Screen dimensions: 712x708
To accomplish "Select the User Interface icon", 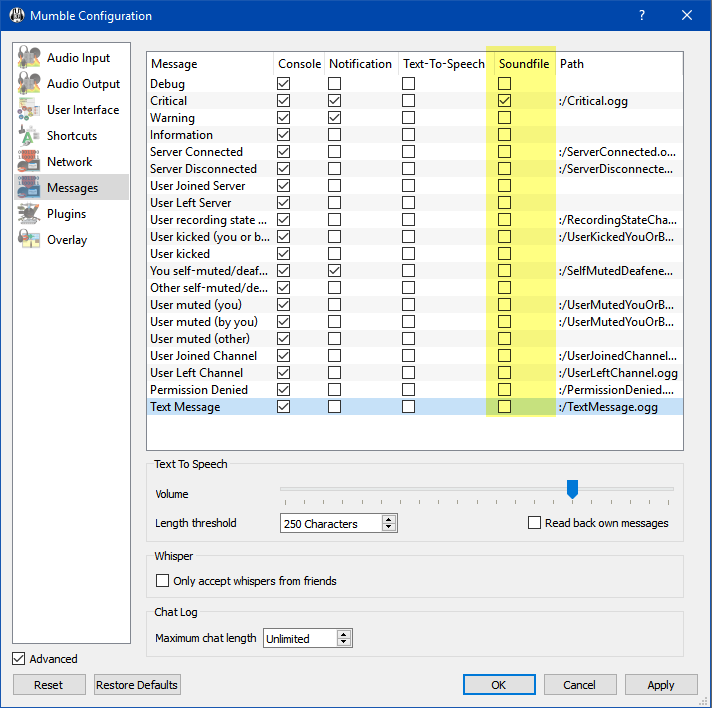I will (29, 109).
